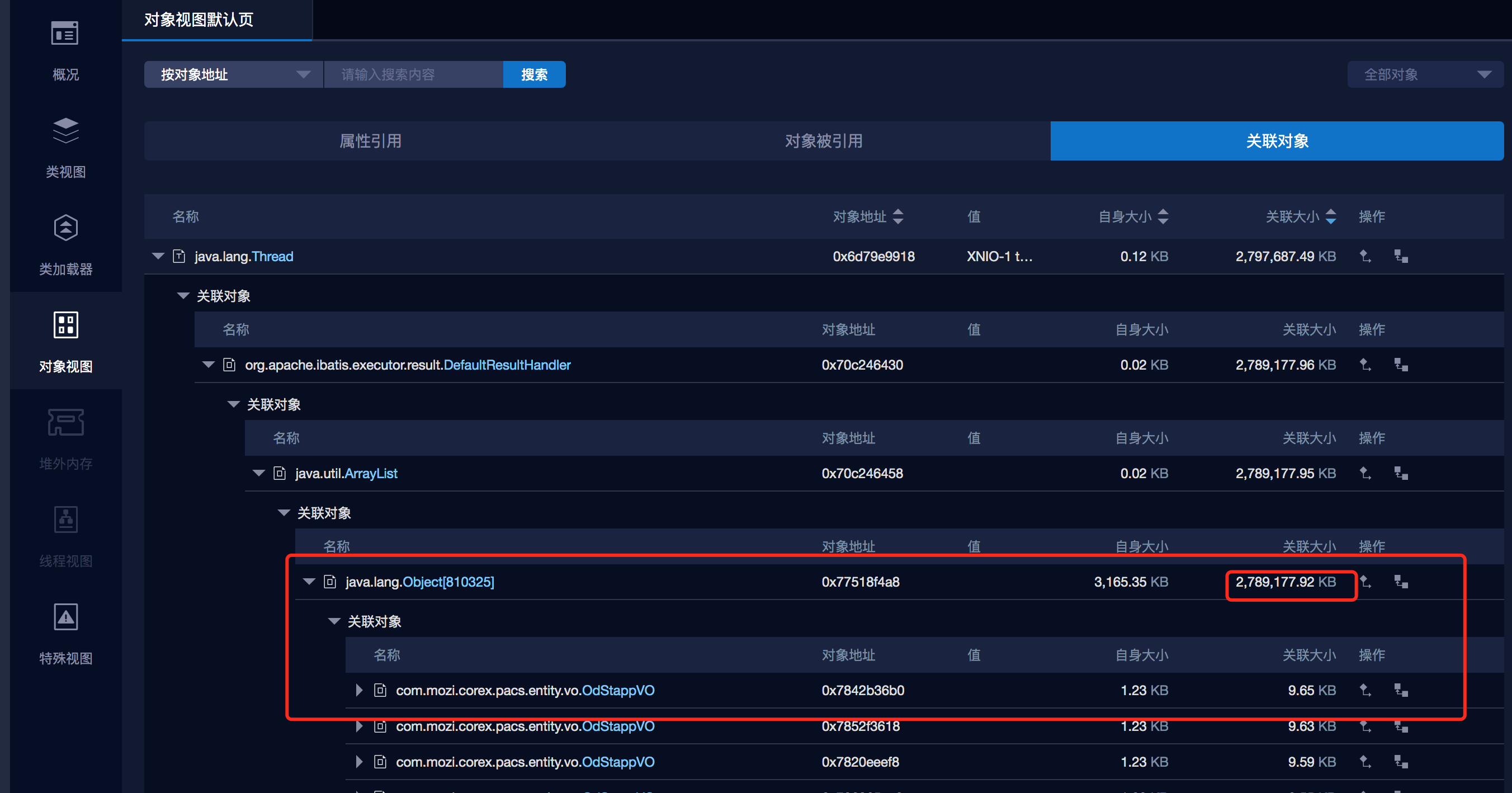This screenshot has width=1512, height=793.
Task: Open the 堆外内存 off-heap memory sidebar icon
Action: (x=65, y=422)
